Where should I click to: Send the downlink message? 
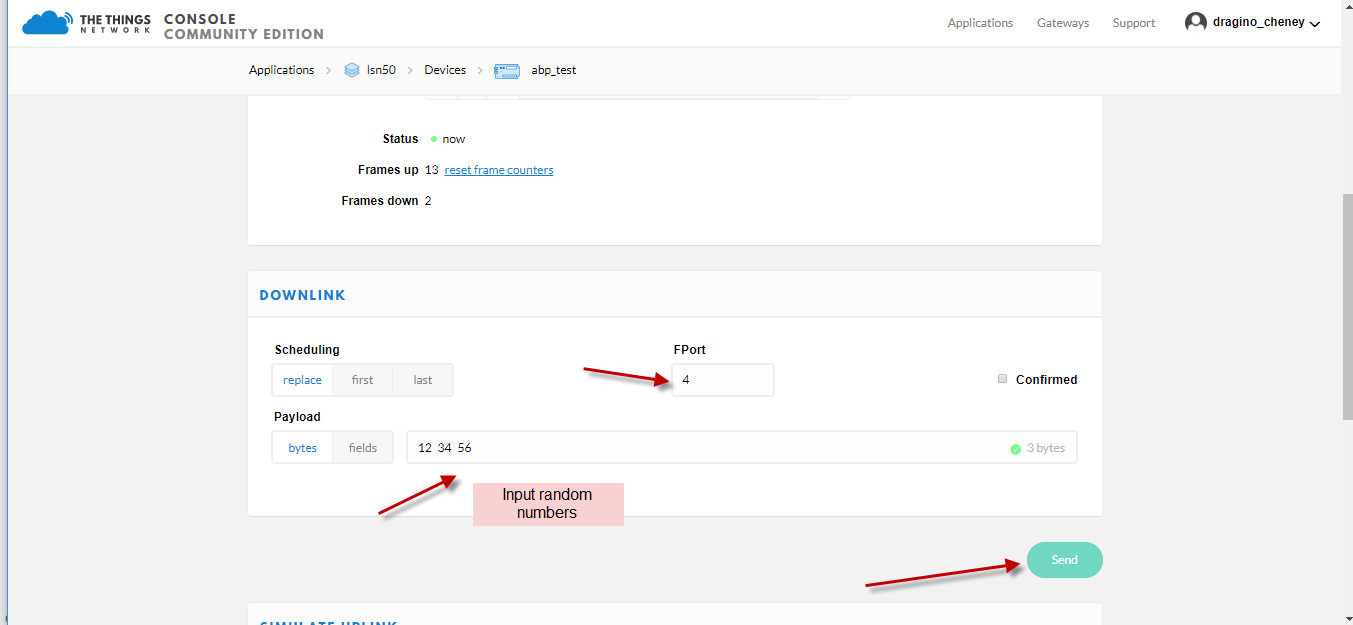pyautogui.click(x=1065, y=560)
